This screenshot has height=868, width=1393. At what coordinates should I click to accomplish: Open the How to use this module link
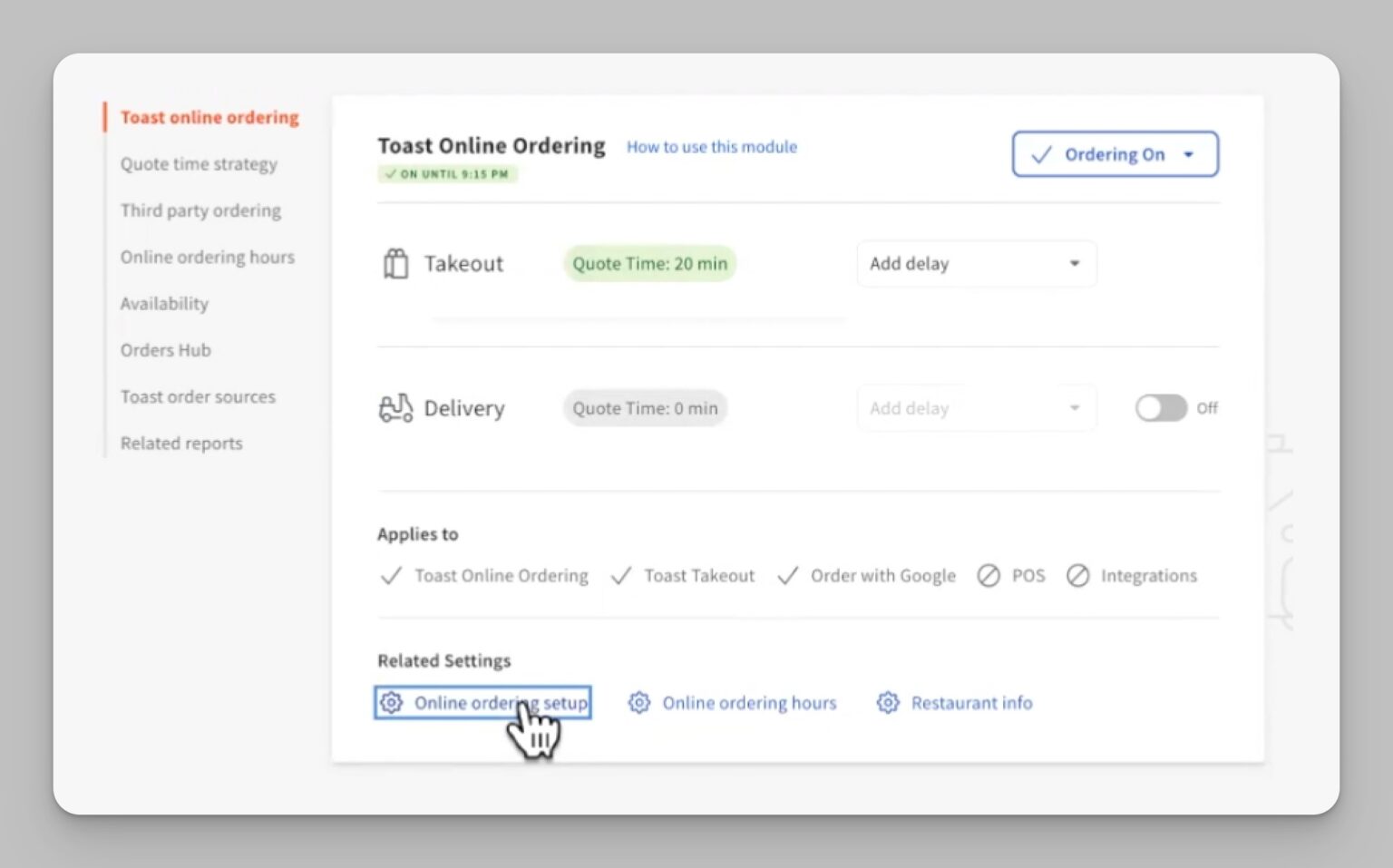click(x=712, y=147)
